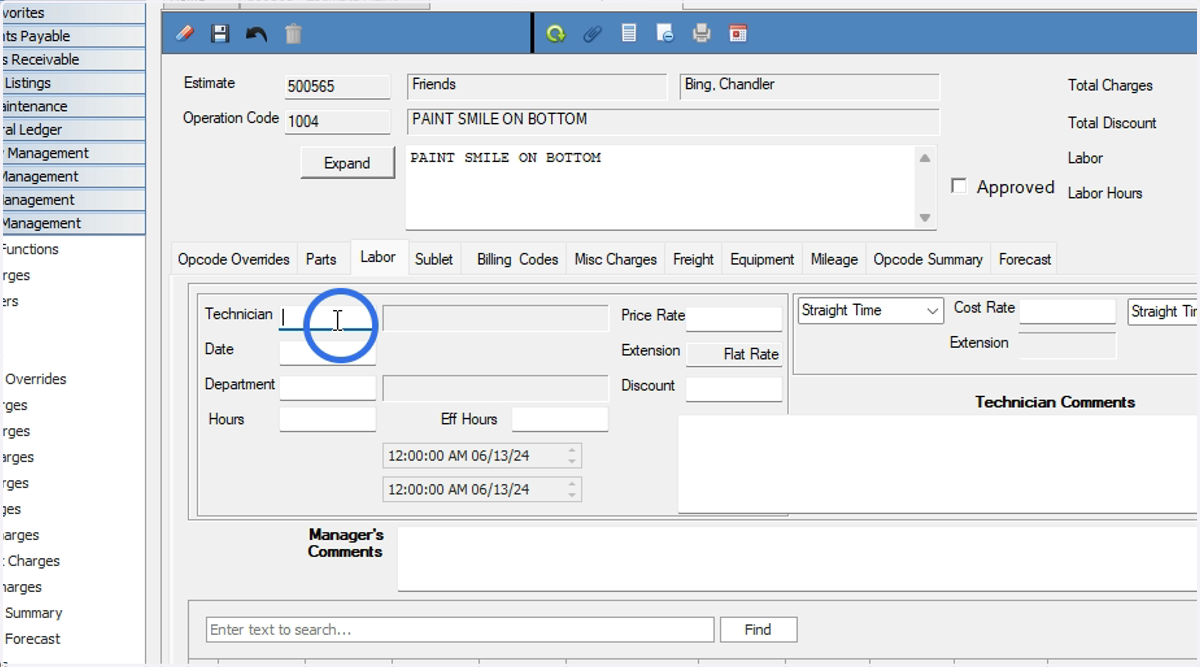The image size is (1200, 667).
Task: Go to the Misc Charges tab
Action: [x=616, y=259]
